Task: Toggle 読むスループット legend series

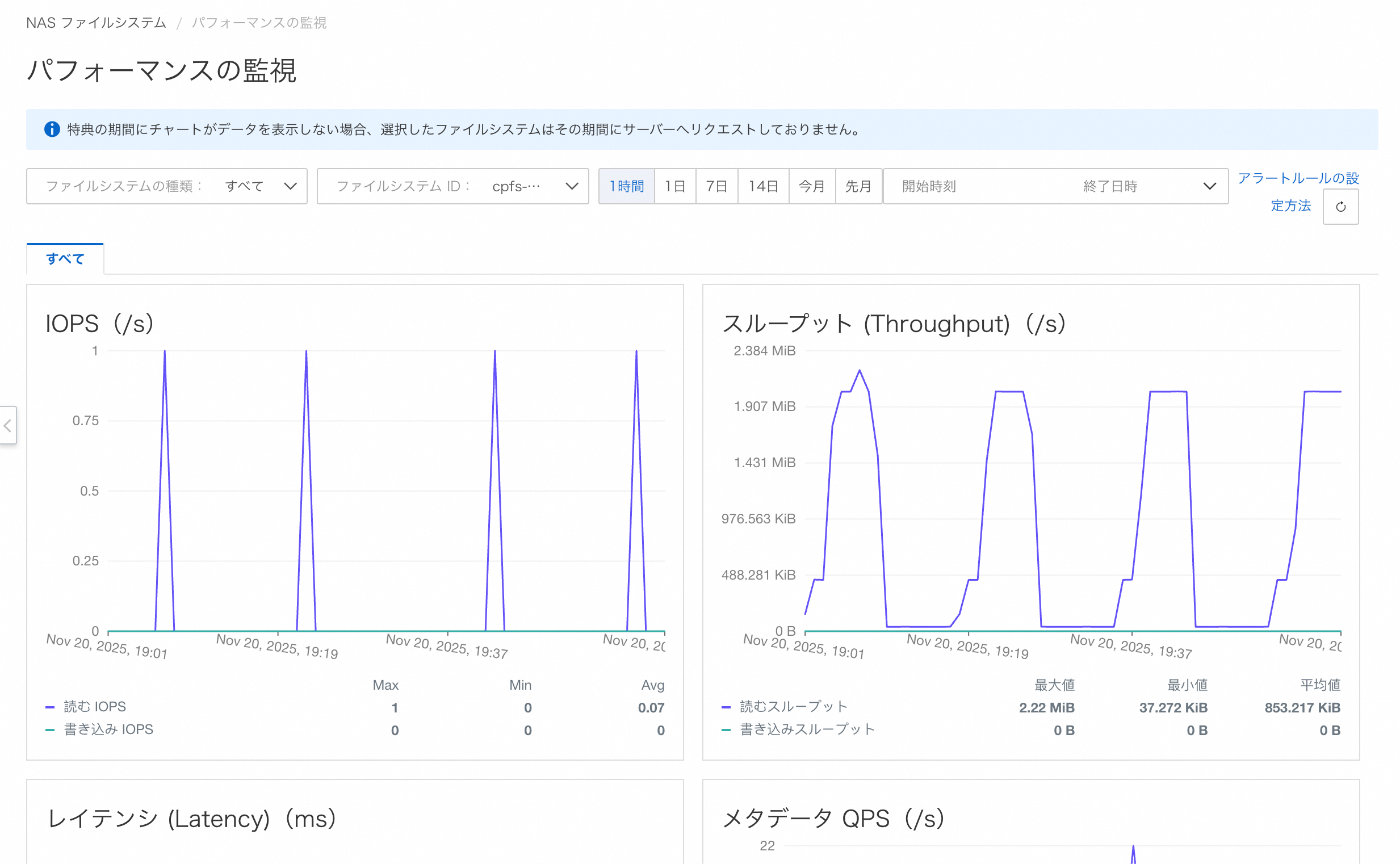Action: tap(784, 707)
